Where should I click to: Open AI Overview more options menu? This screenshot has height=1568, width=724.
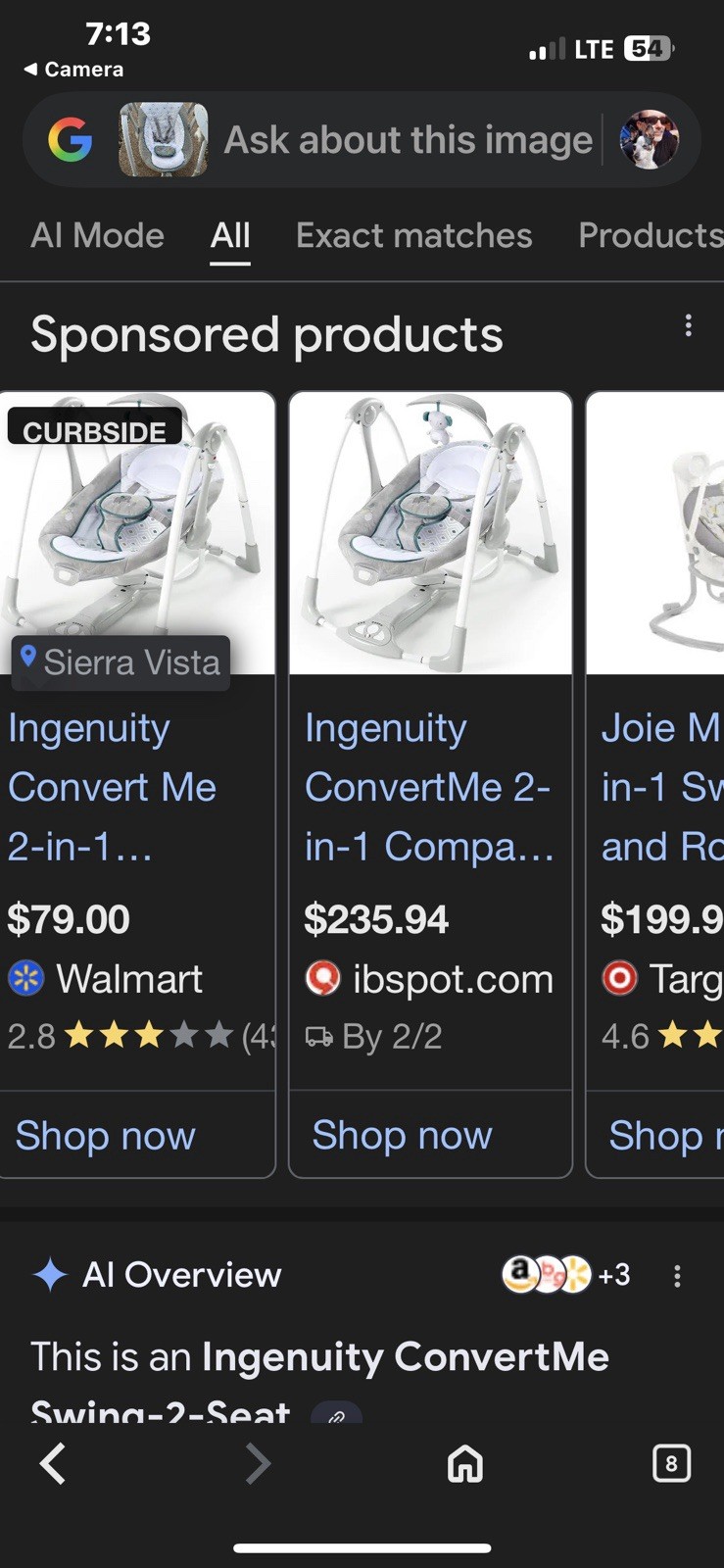[677, 1275]
